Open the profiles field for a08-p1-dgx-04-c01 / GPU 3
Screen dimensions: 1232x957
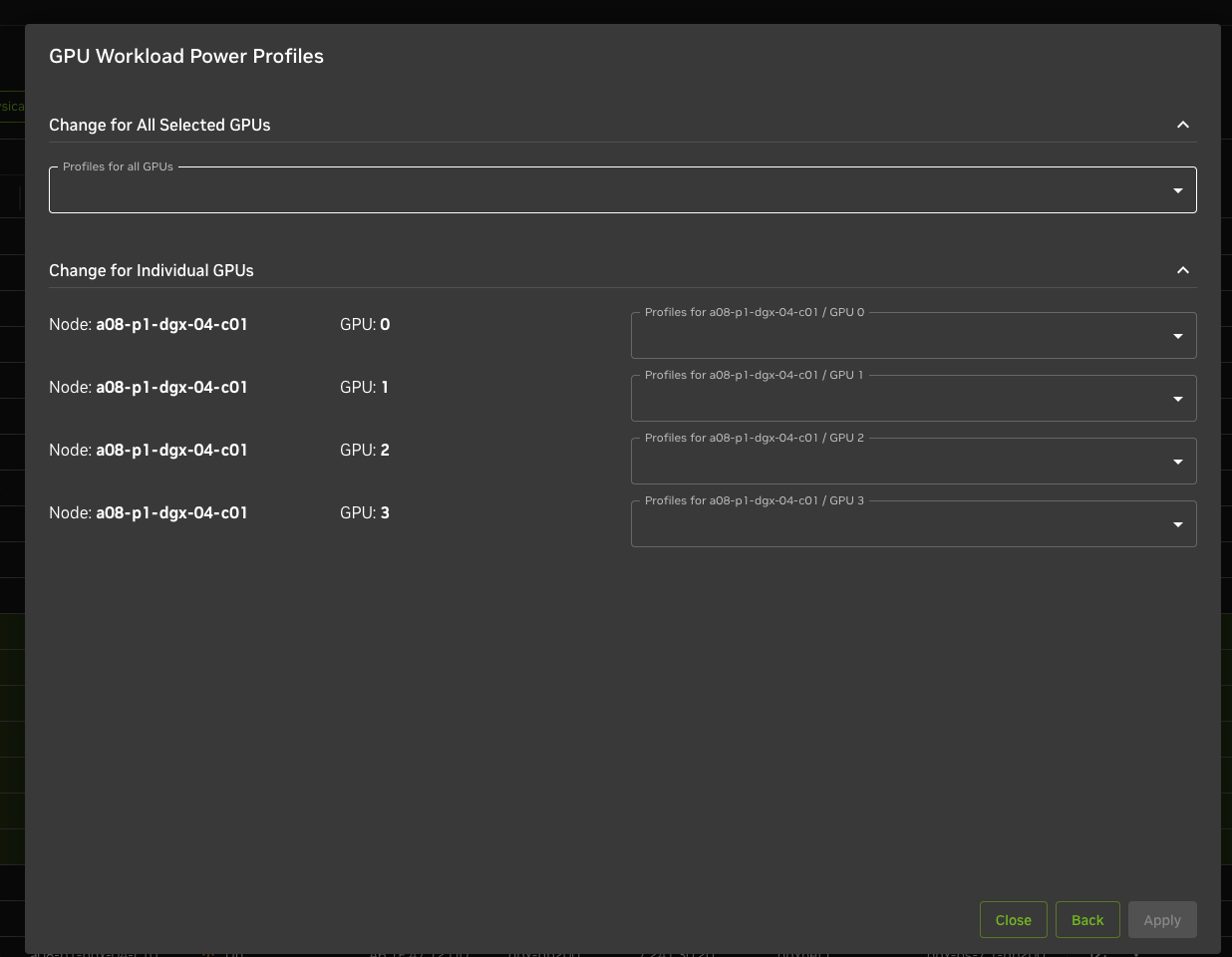pyautogui.click(x=897, y=524)
